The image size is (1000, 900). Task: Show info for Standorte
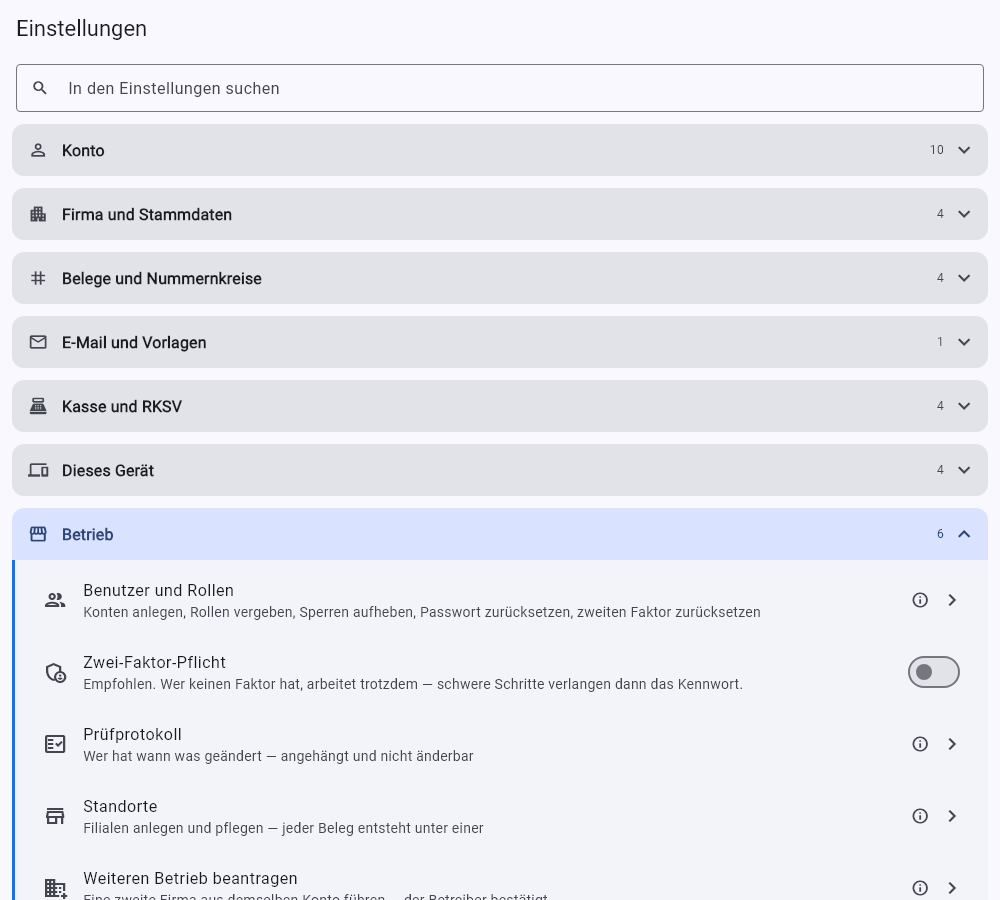920,816
